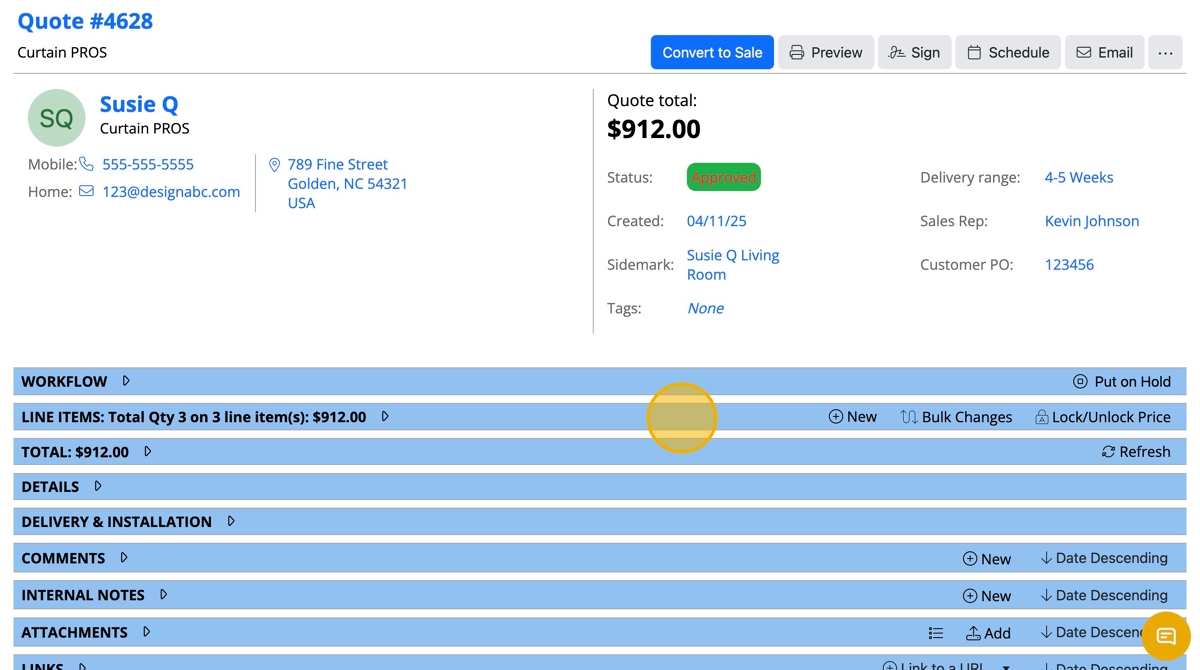Screen dimensions: 1200x670
Task: Open the more options ellipsis menu
Action: [1166, 52]
